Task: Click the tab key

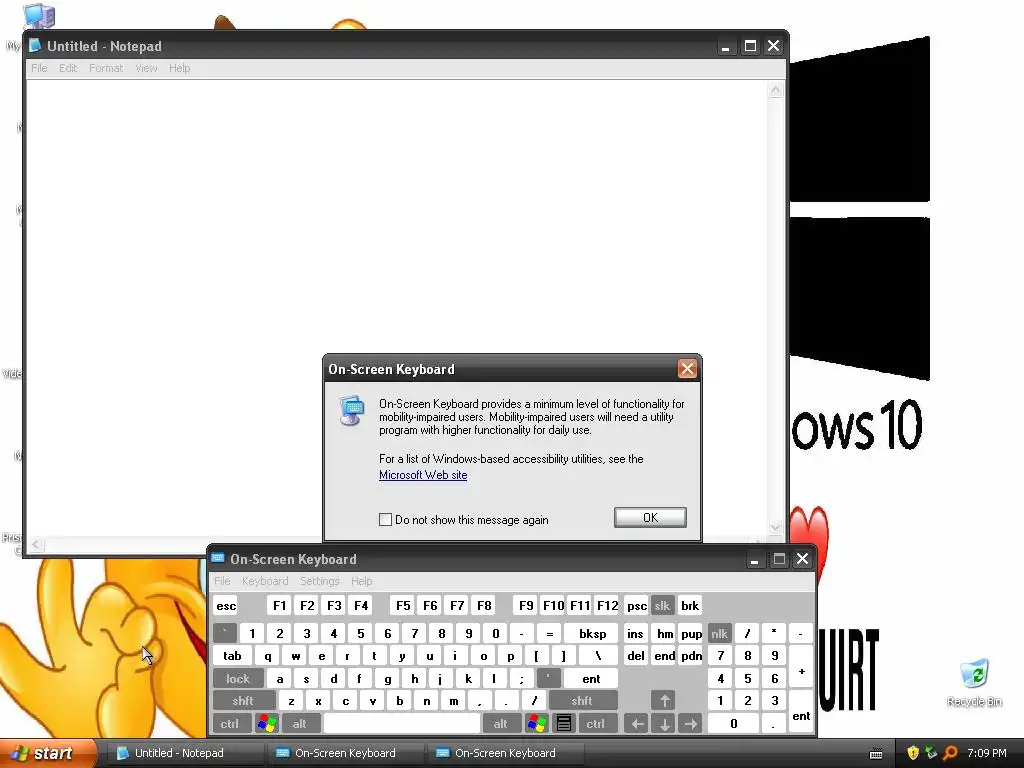Action: (232, 656)
